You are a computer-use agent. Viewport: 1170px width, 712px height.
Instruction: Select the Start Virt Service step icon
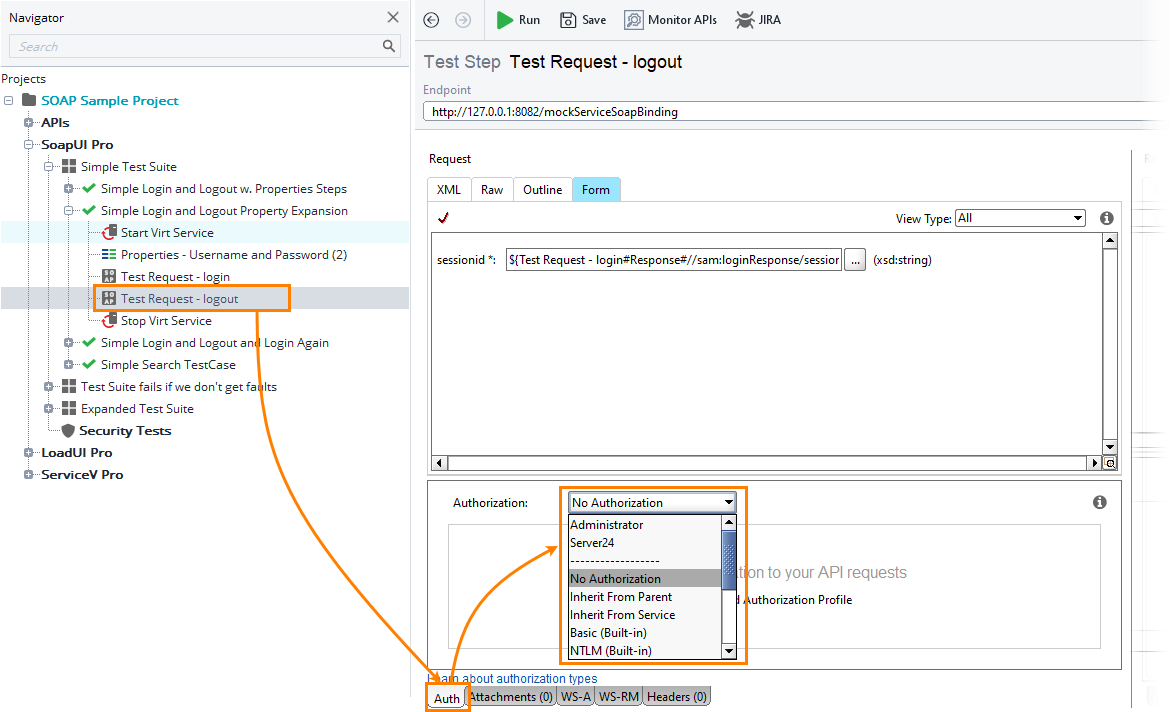click(109, 232)
